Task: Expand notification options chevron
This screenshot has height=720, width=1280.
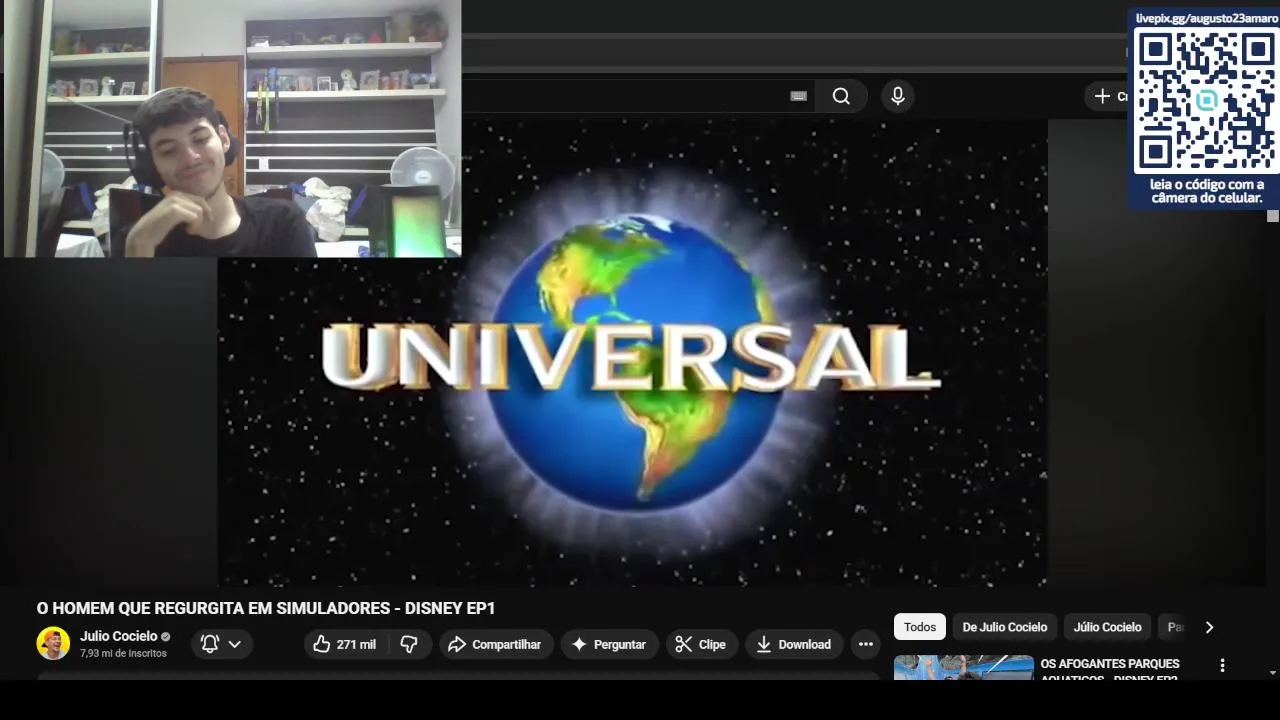Action: pyautogui.click(x=235, y=645)
